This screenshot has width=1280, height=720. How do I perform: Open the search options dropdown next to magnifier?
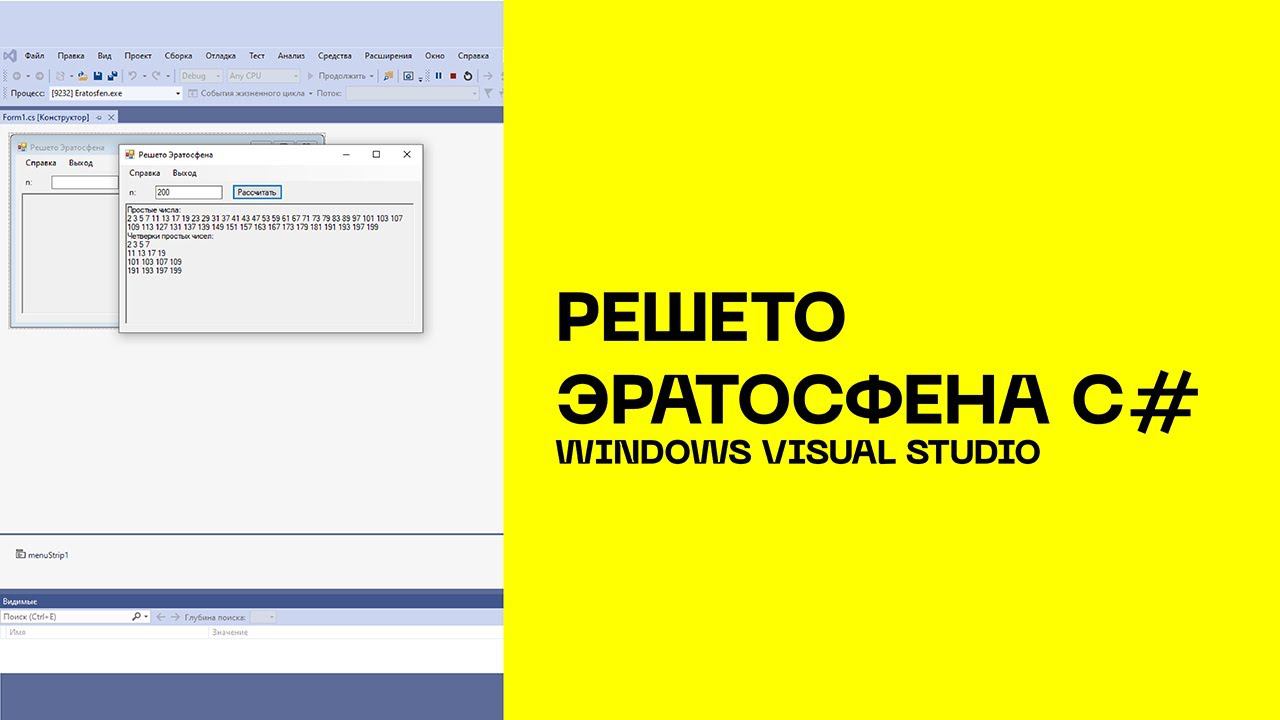[x=147, y=617]
